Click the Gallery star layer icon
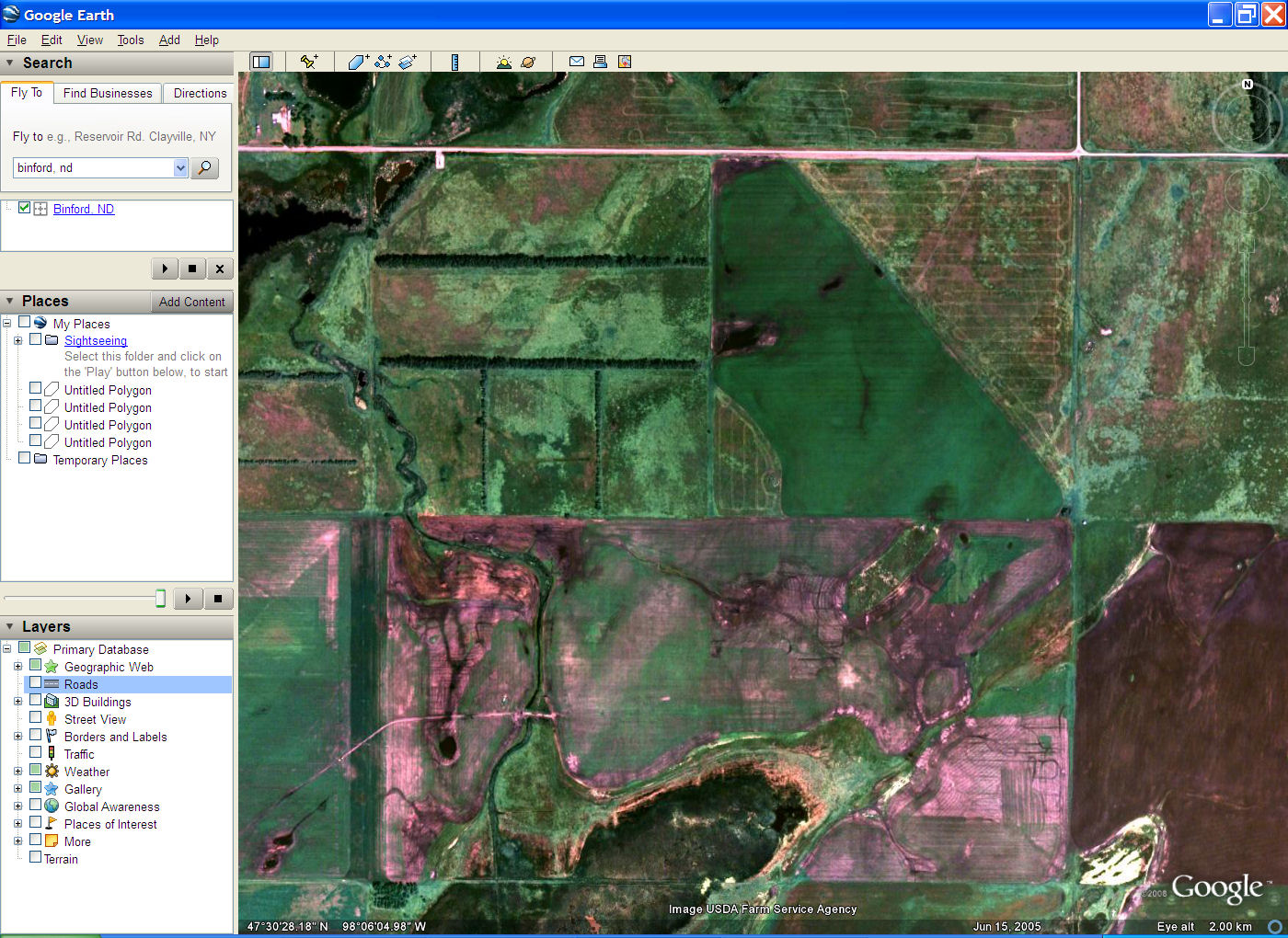The image size is (1288, 938). click(52, 788)
